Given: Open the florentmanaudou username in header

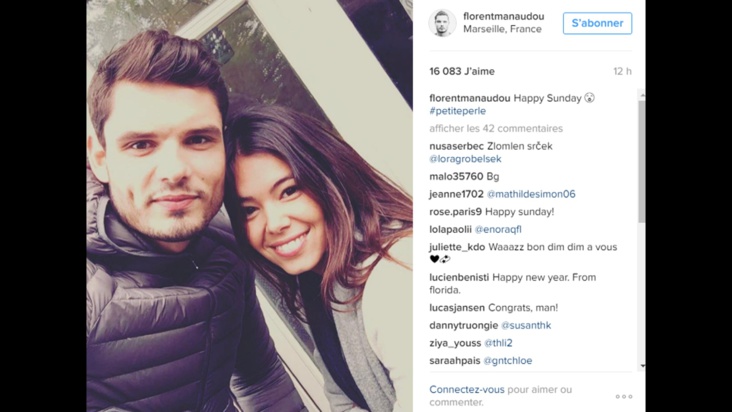Looking at the screenshot, I should tap(503, 16).
